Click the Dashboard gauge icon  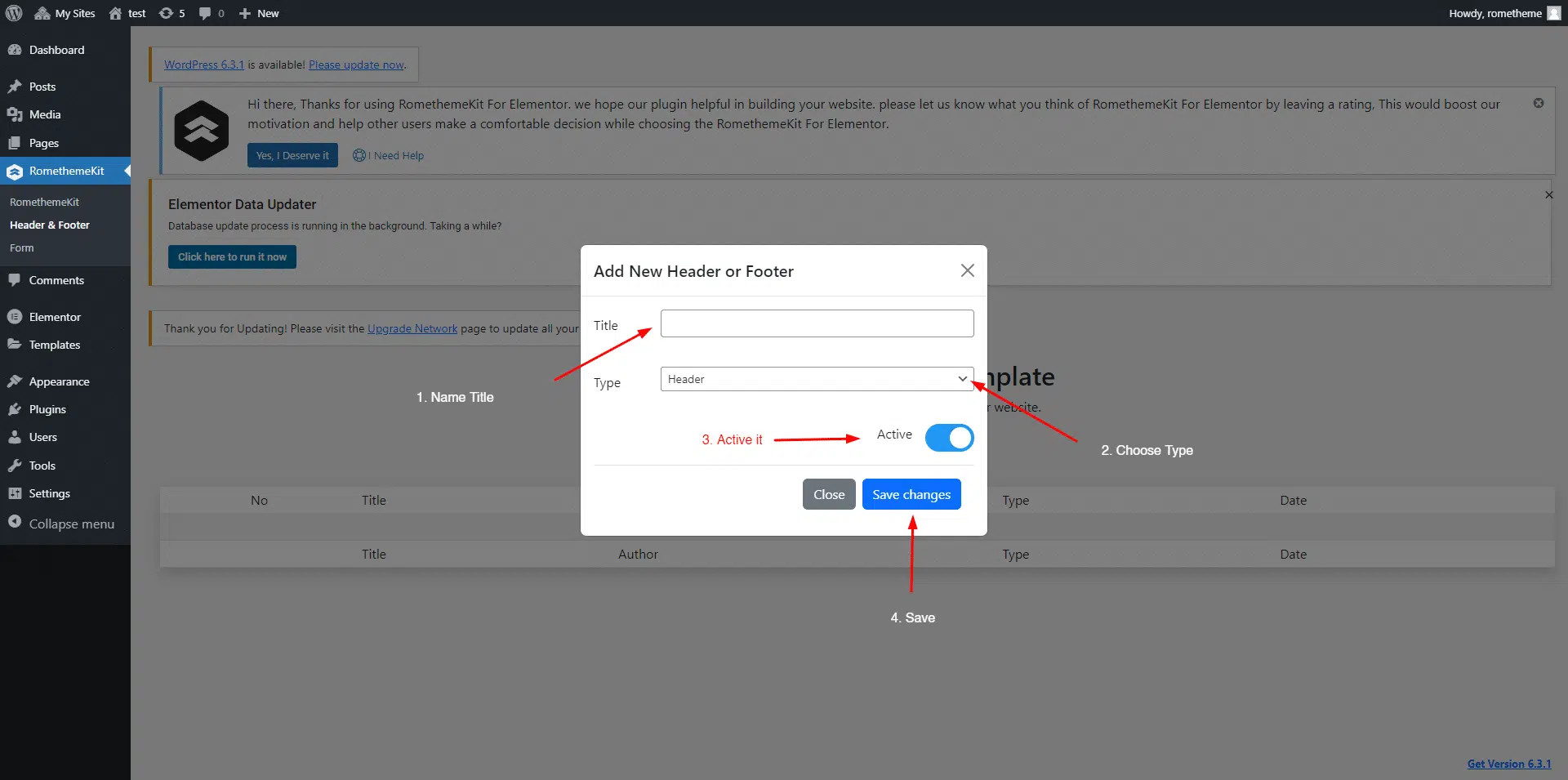point(15,50)
